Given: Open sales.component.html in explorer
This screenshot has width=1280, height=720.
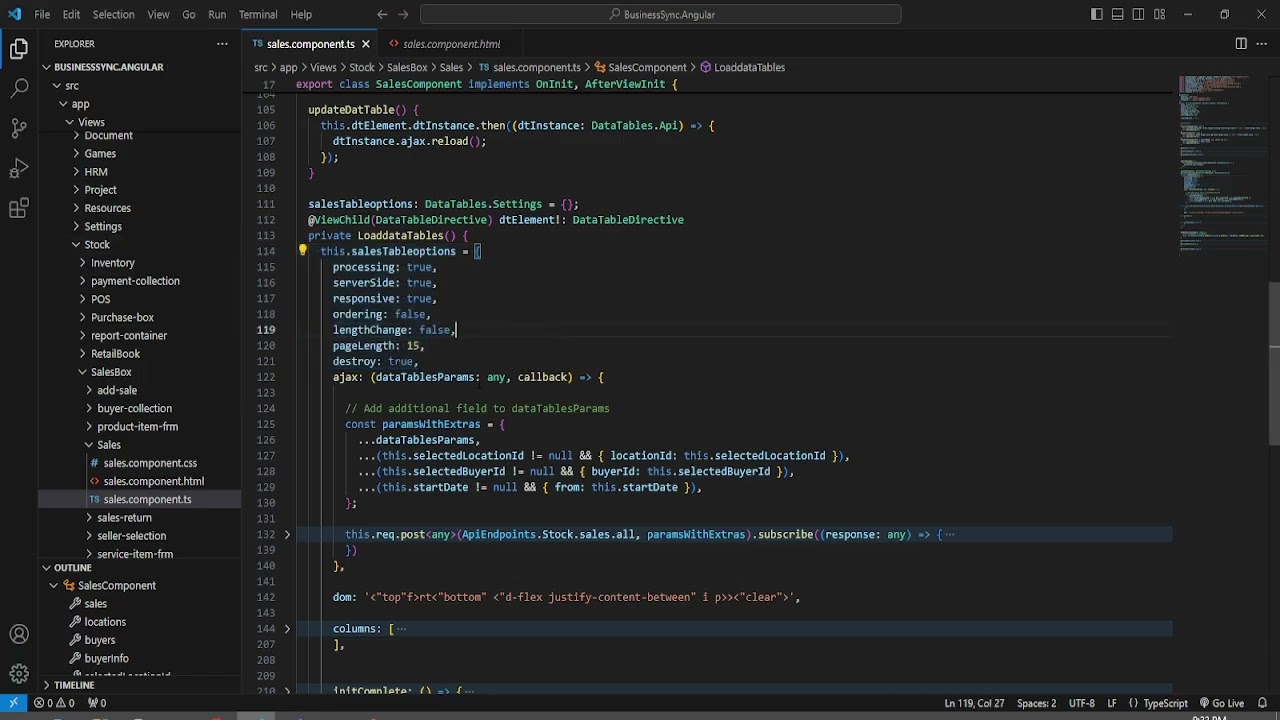Looking at the screenshot, I should [x=153, y=481].
